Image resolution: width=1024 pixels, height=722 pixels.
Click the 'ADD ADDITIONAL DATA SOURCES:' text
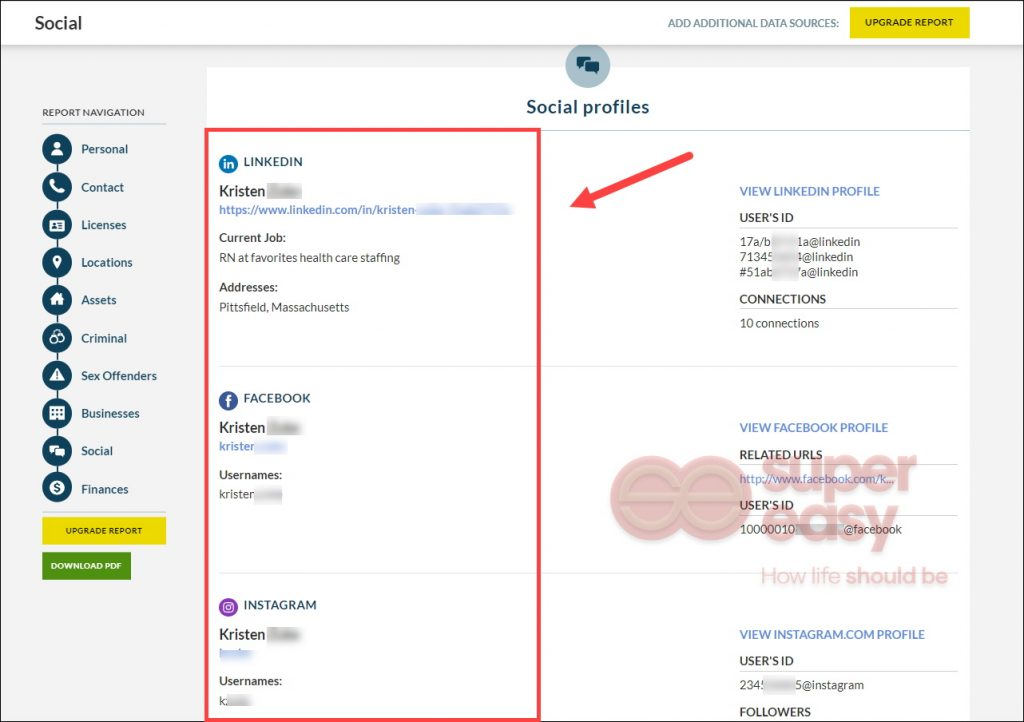[753, 23]
